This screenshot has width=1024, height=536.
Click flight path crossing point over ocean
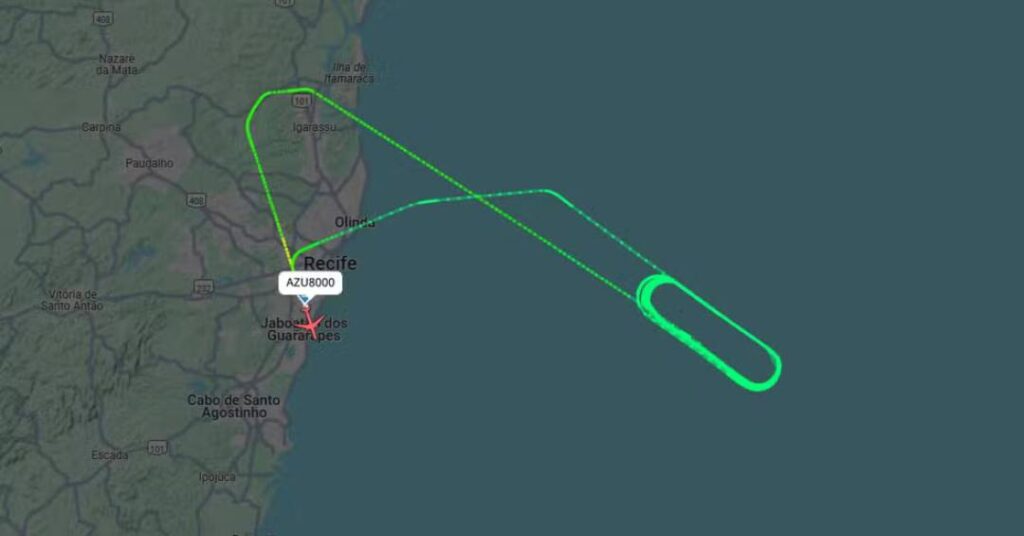(477, 196)
